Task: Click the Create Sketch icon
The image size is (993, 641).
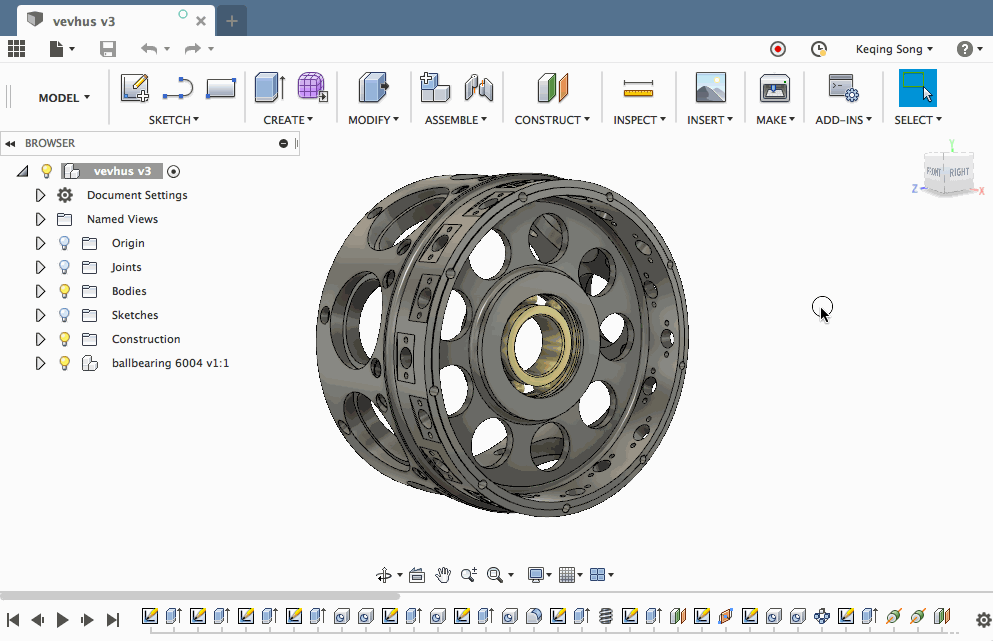Action: 134,88
